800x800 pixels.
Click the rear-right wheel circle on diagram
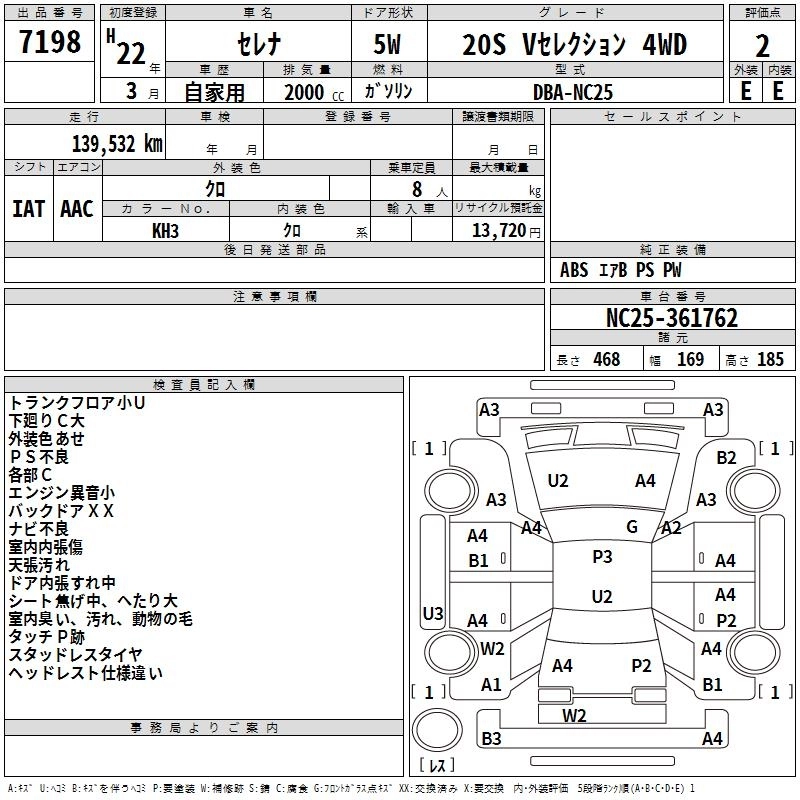click(754, 652)
